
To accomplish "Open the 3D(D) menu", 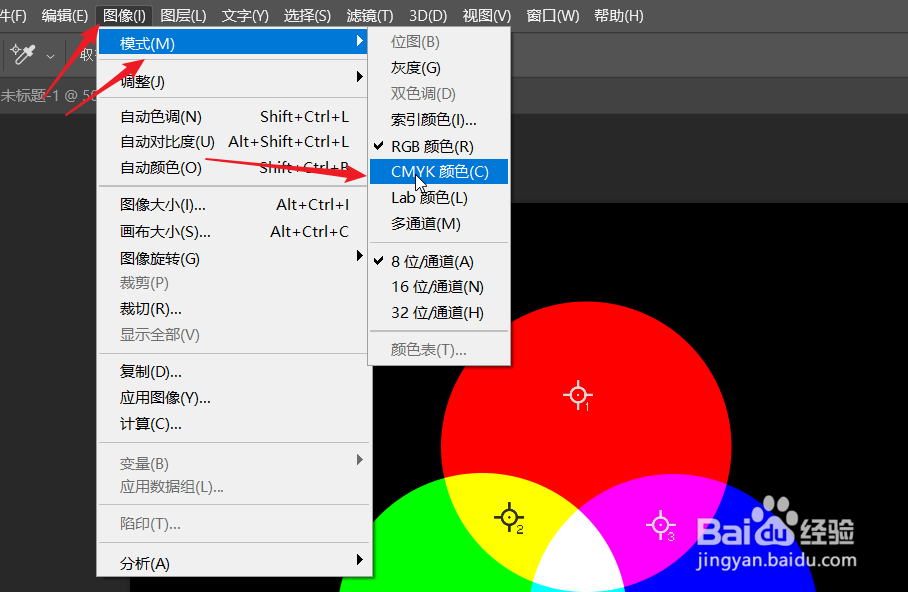I will coord(428,16).
